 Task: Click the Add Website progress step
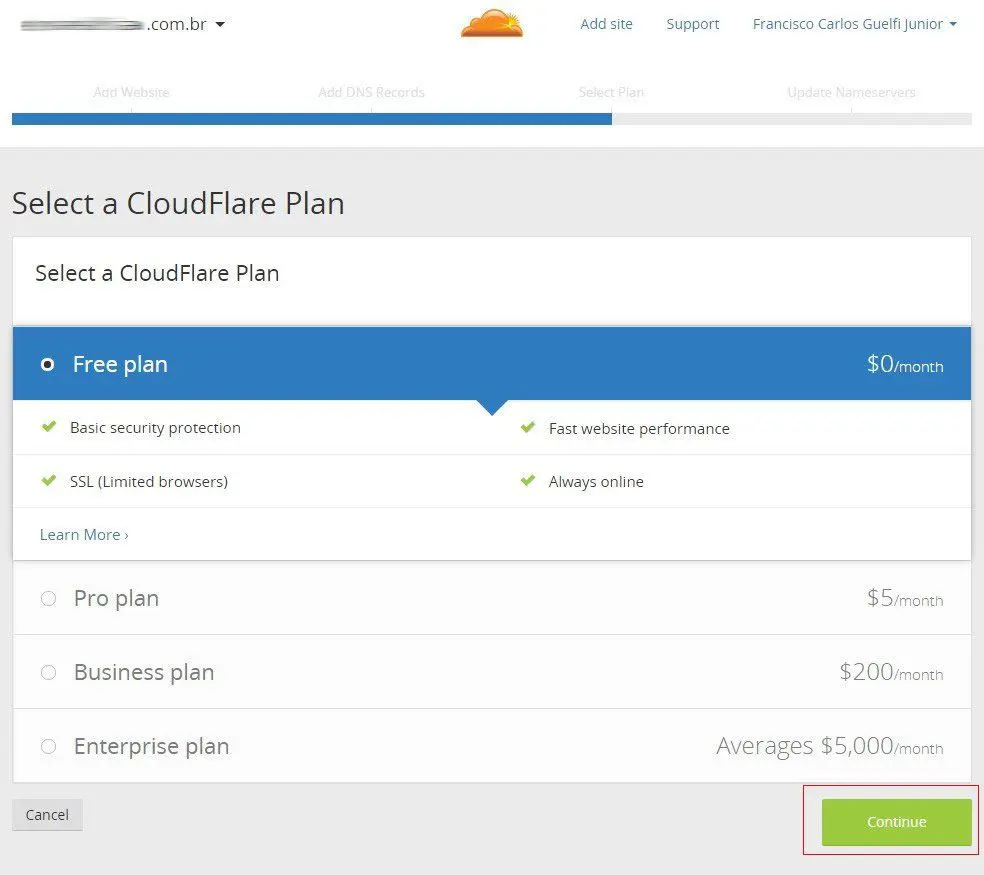click(131, 92)
